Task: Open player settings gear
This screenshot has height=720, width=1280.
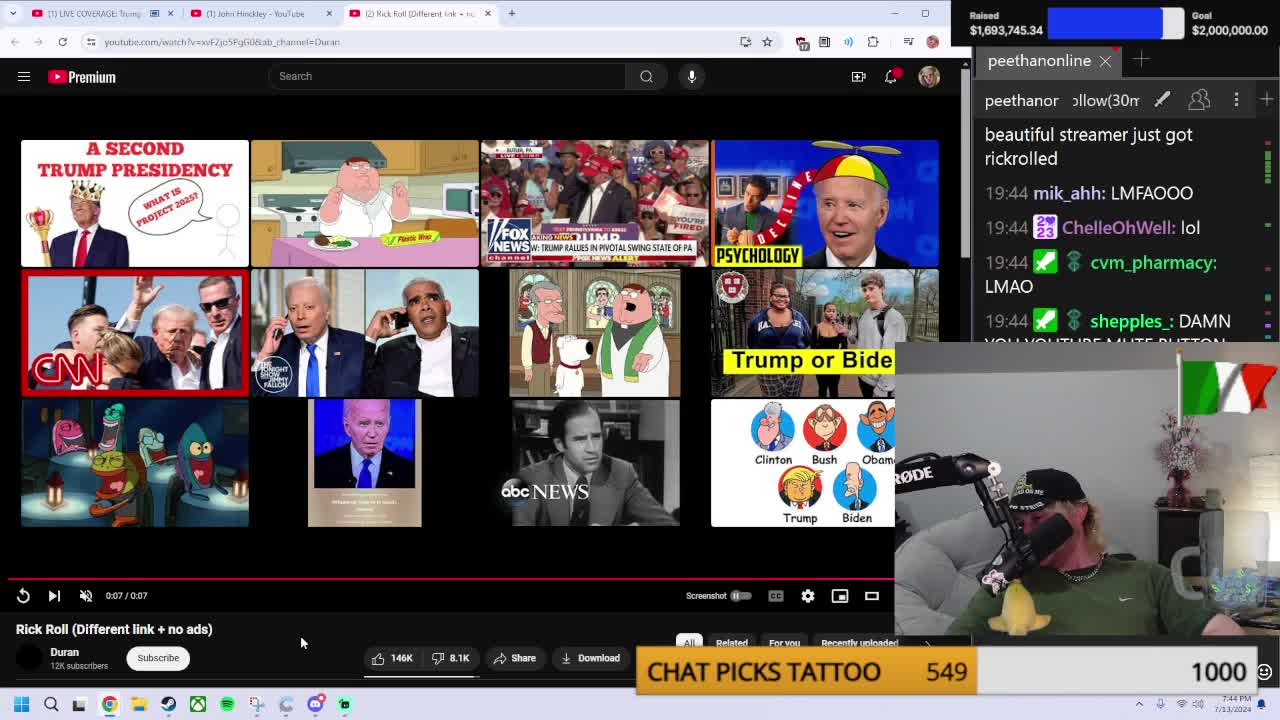Action: (x=808, y=596)
